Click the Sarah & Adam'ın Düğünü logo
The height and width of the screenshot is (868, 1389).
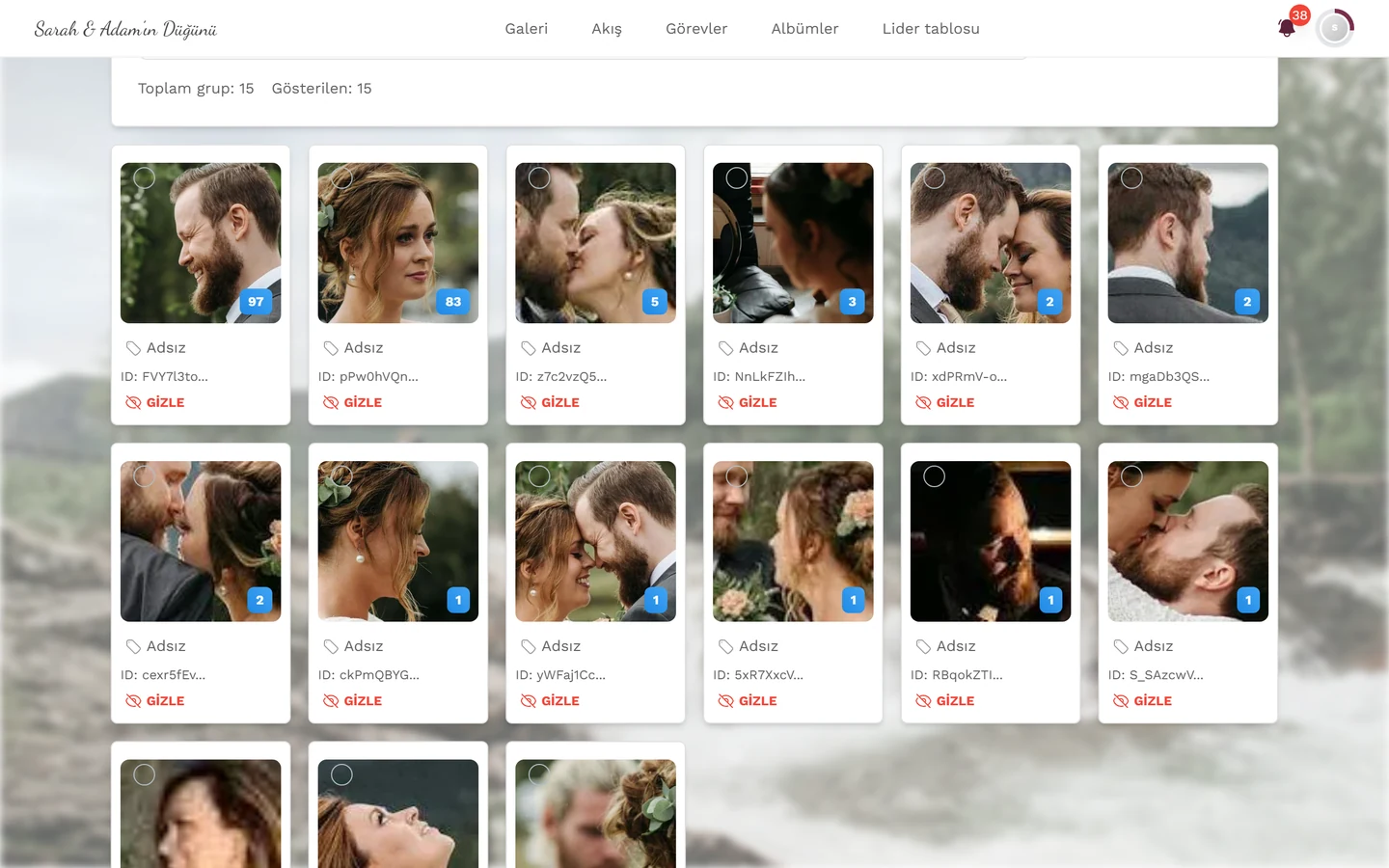click(125, 29)
